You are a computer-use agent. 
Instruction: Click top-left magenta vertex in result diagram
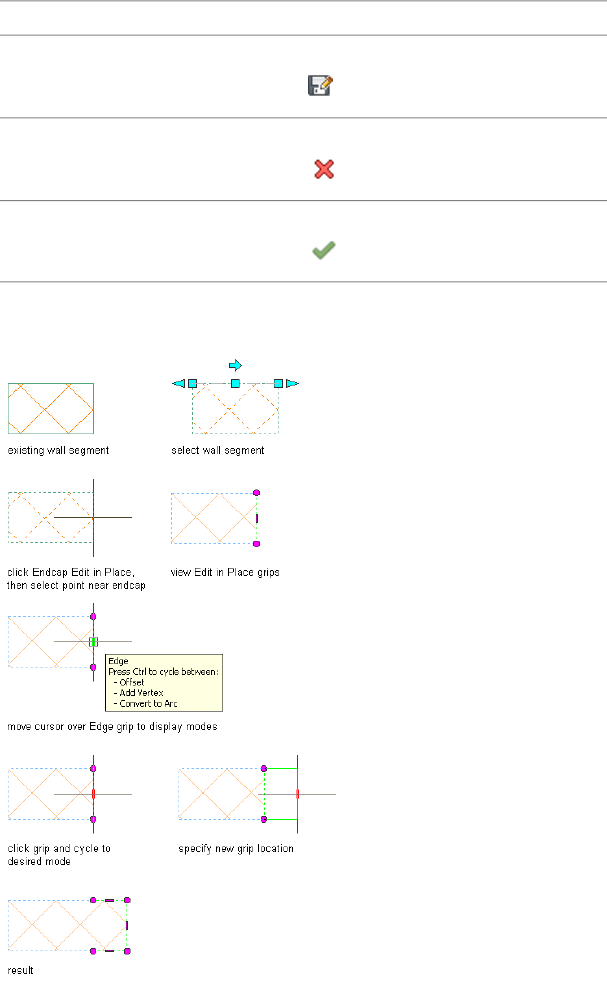pyautogui.click(x=93, y=900)
